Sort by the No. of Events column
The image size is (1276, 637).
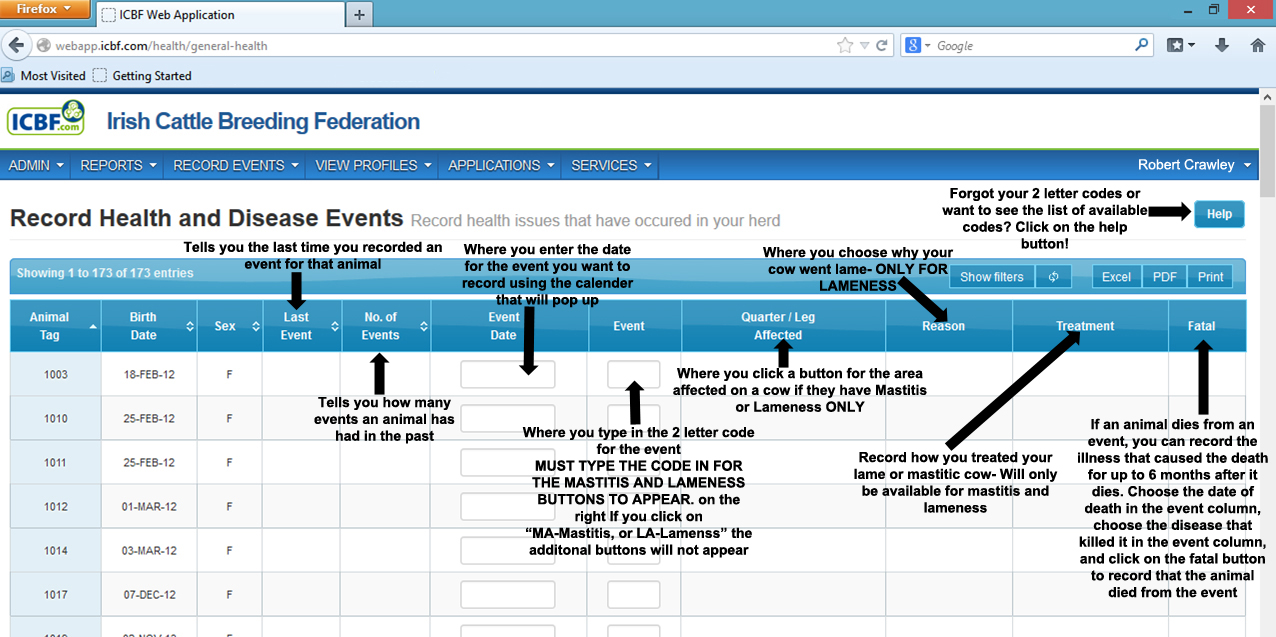click(x=386, y=326)
